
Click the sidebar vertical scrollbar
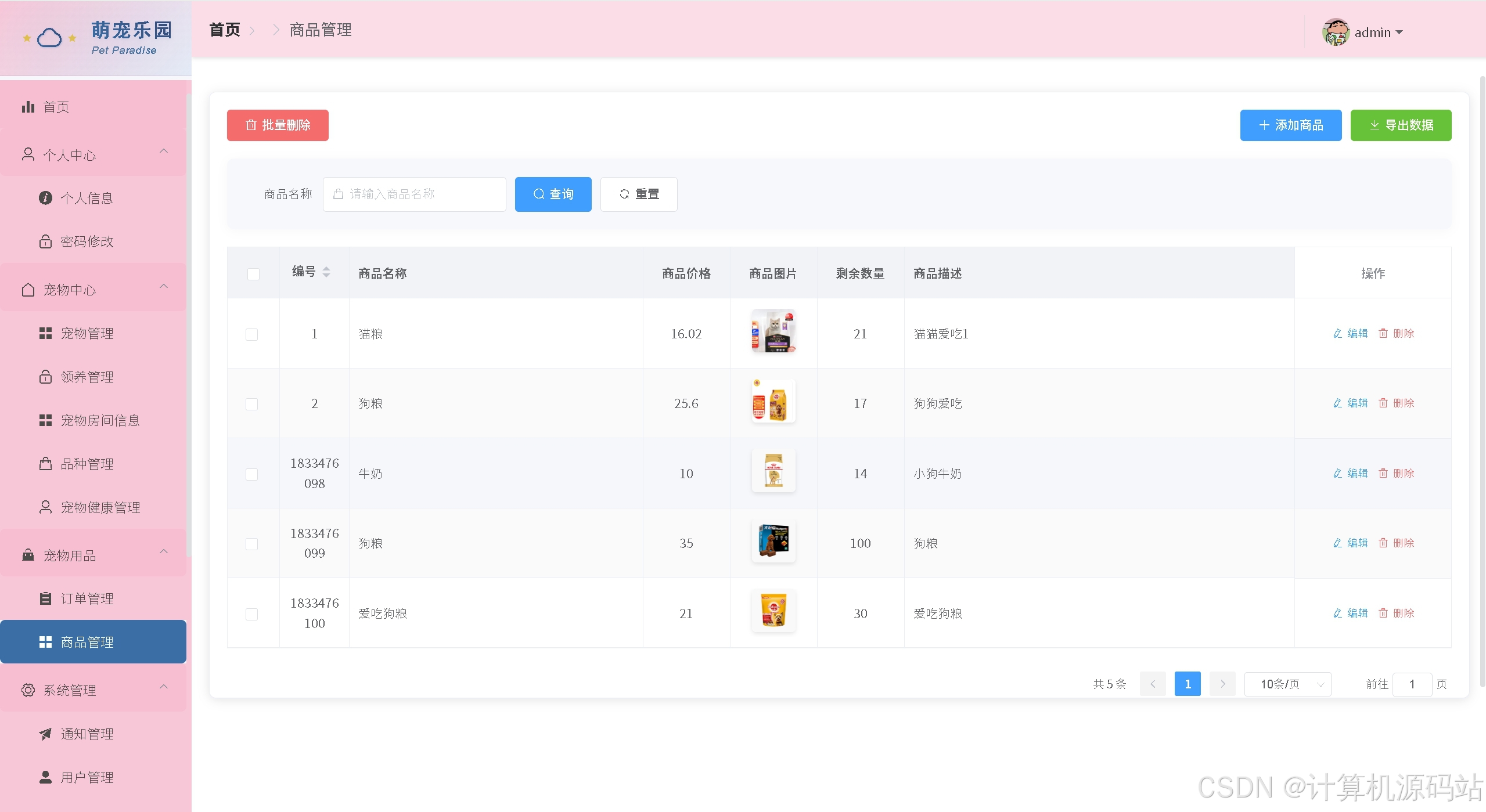pyautogui.click(x=189, y=325)
